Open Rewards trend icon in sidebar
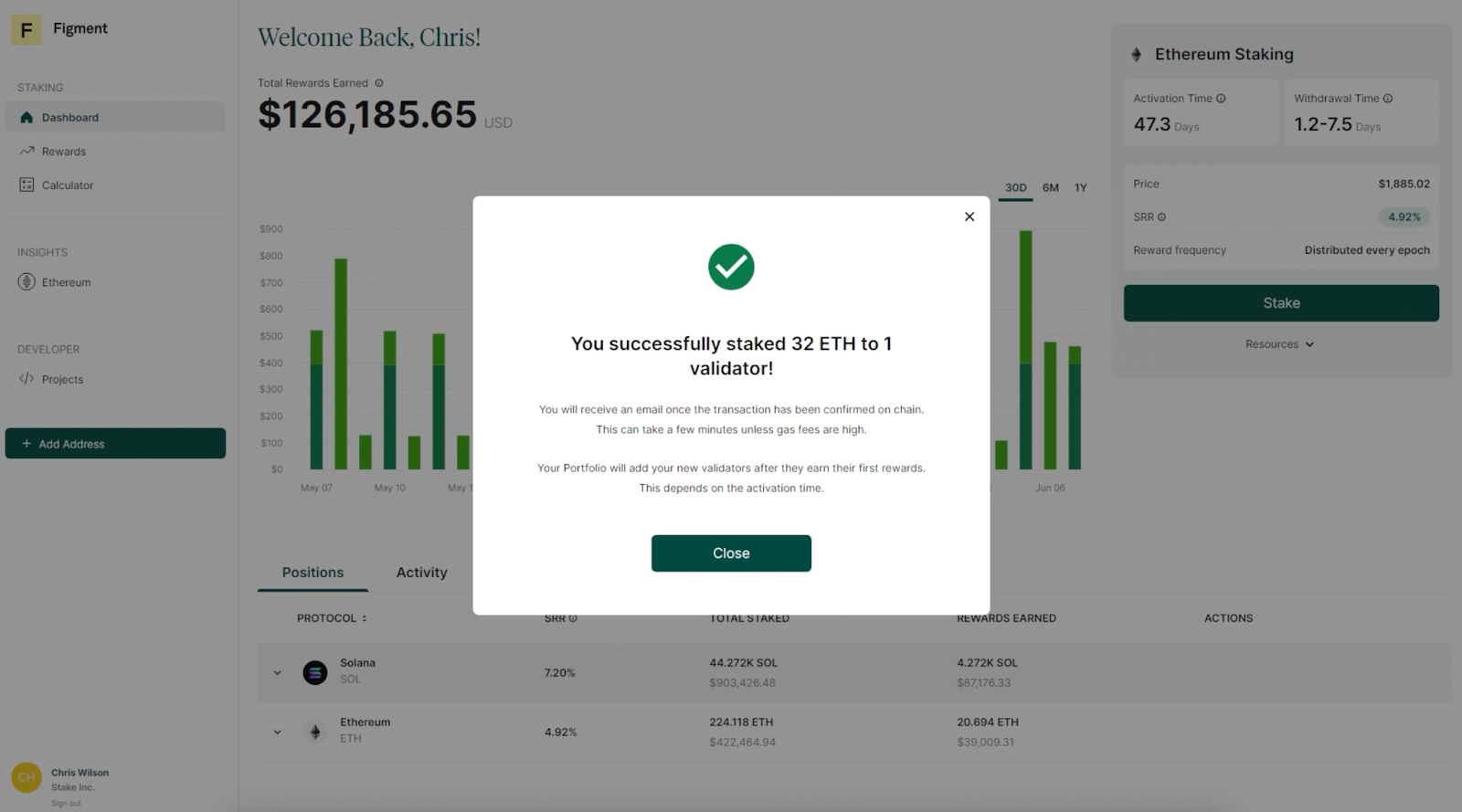The width and height of the screenshot is (1462, 812). [26, 151]
